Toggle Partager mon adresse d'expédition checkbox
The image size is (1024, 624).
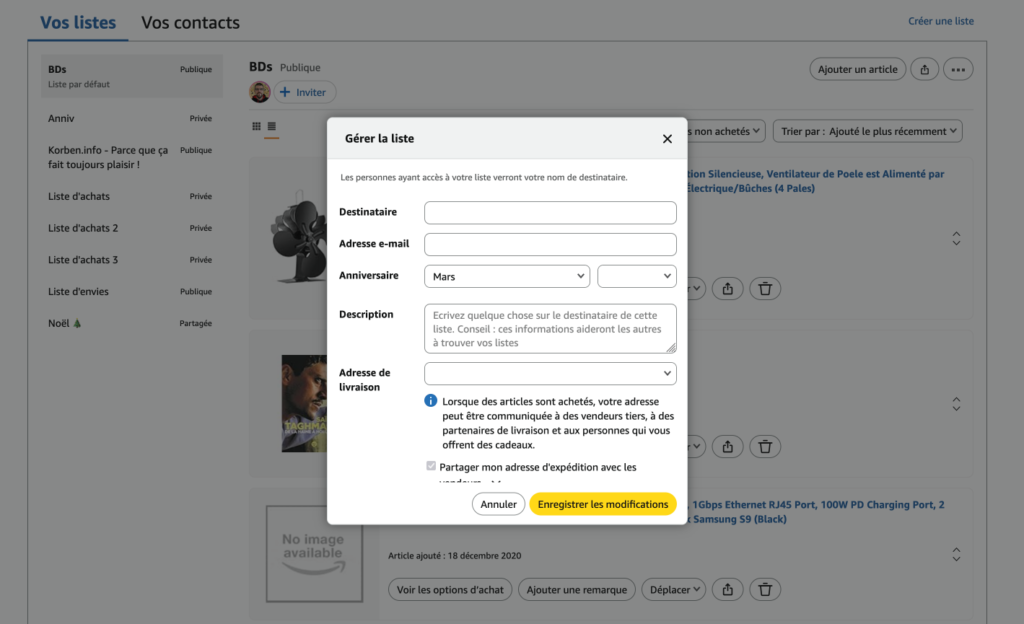[431, 467]
